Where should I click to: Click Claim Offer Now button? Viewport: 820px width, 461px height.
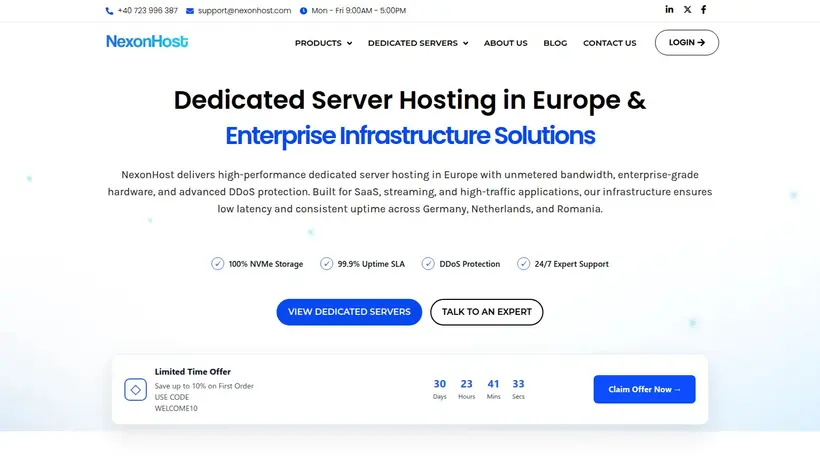(x=644, y=389)
